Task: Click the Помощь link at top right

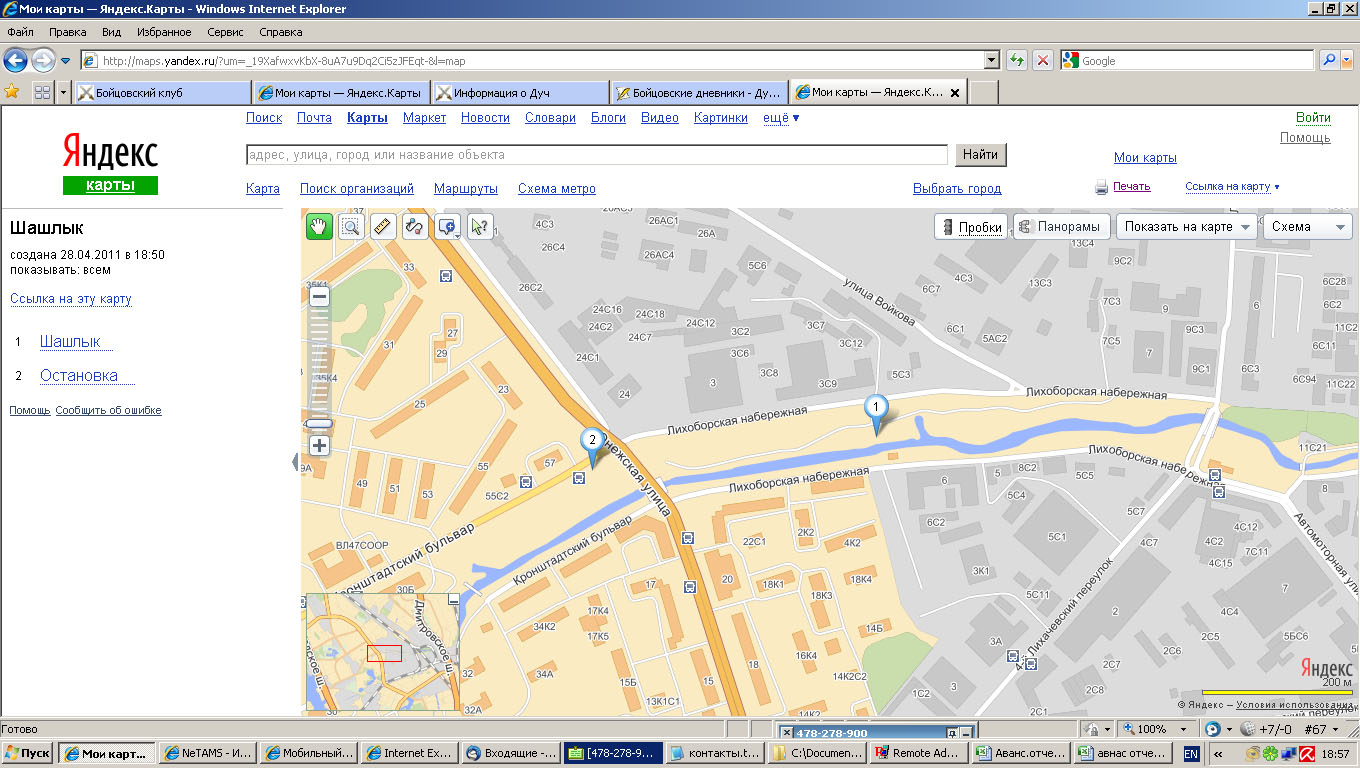Action: [x=1305, y=138]
